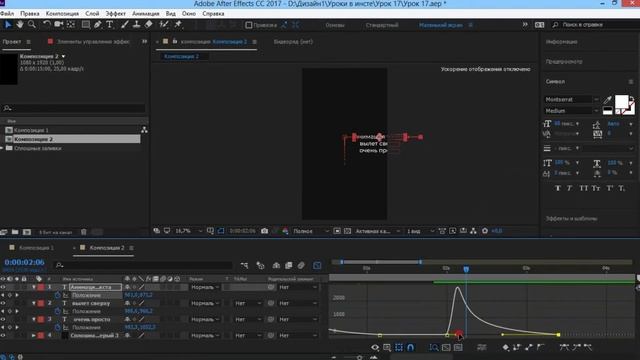Toggle Position stopwatch for layer 3

click(57, 327)
